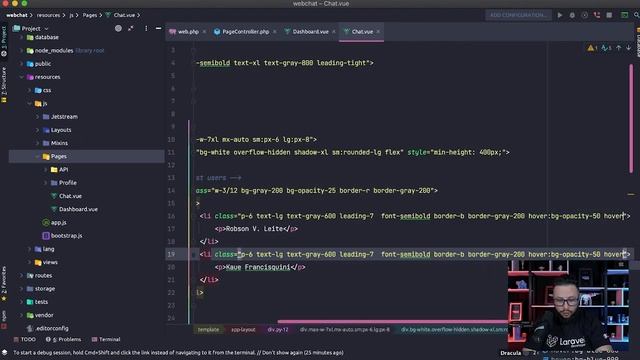This screenshot has width=640, height=360.
Task: Collapse all nodes in Project panel
Action: pyautogui.click(x=131, y=29)
